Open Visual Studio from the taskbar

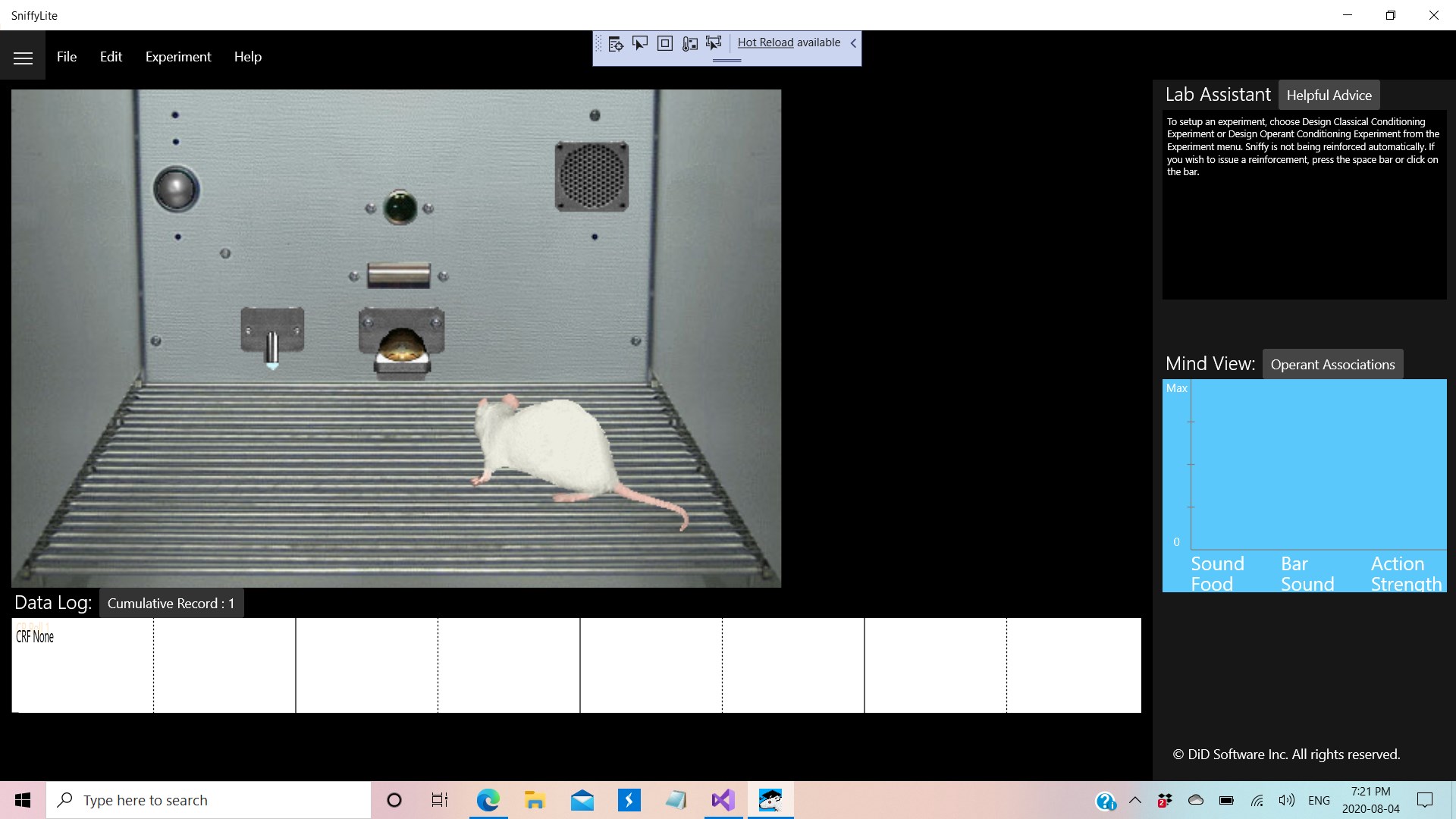click(723, 800)
